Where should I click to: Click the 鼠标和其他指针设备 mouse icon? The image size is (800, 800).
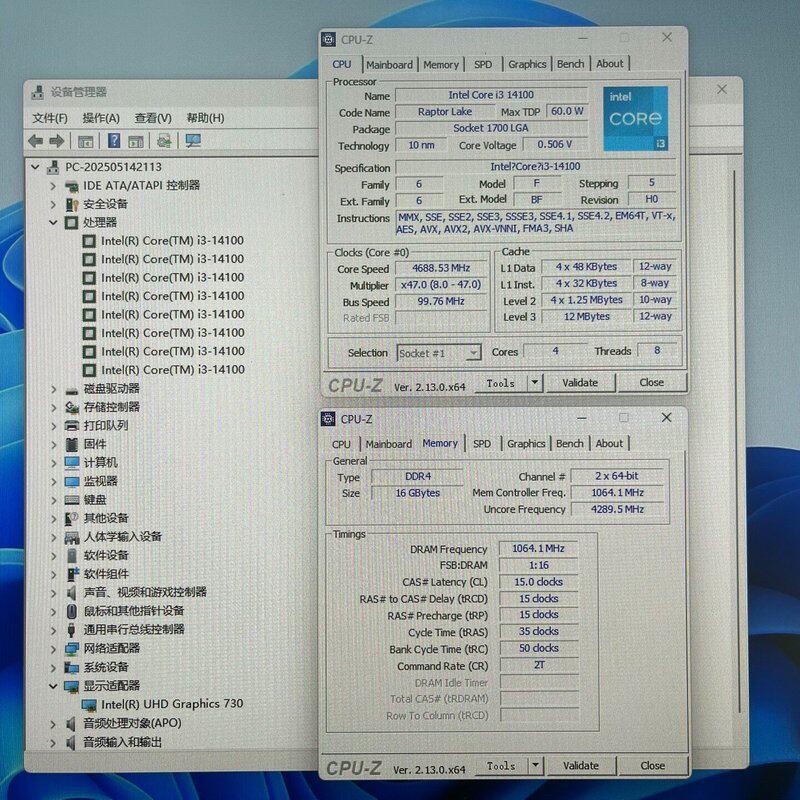tap(71, 611)
